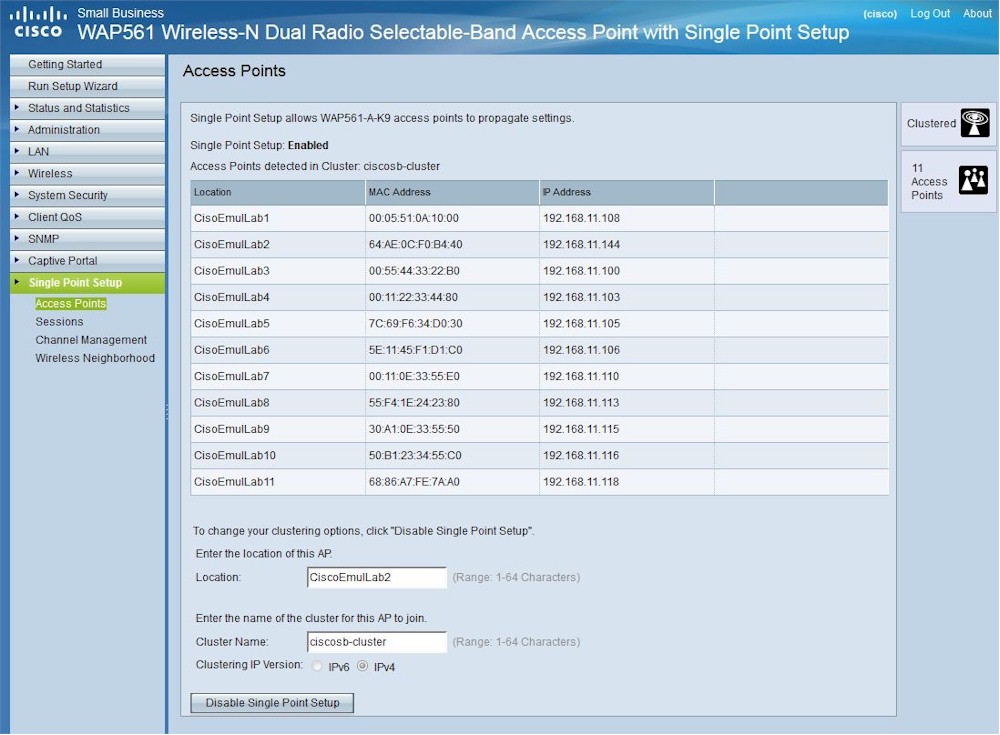Click the (cisco) username label
1000x735 pixels.
tap(880, 14)
